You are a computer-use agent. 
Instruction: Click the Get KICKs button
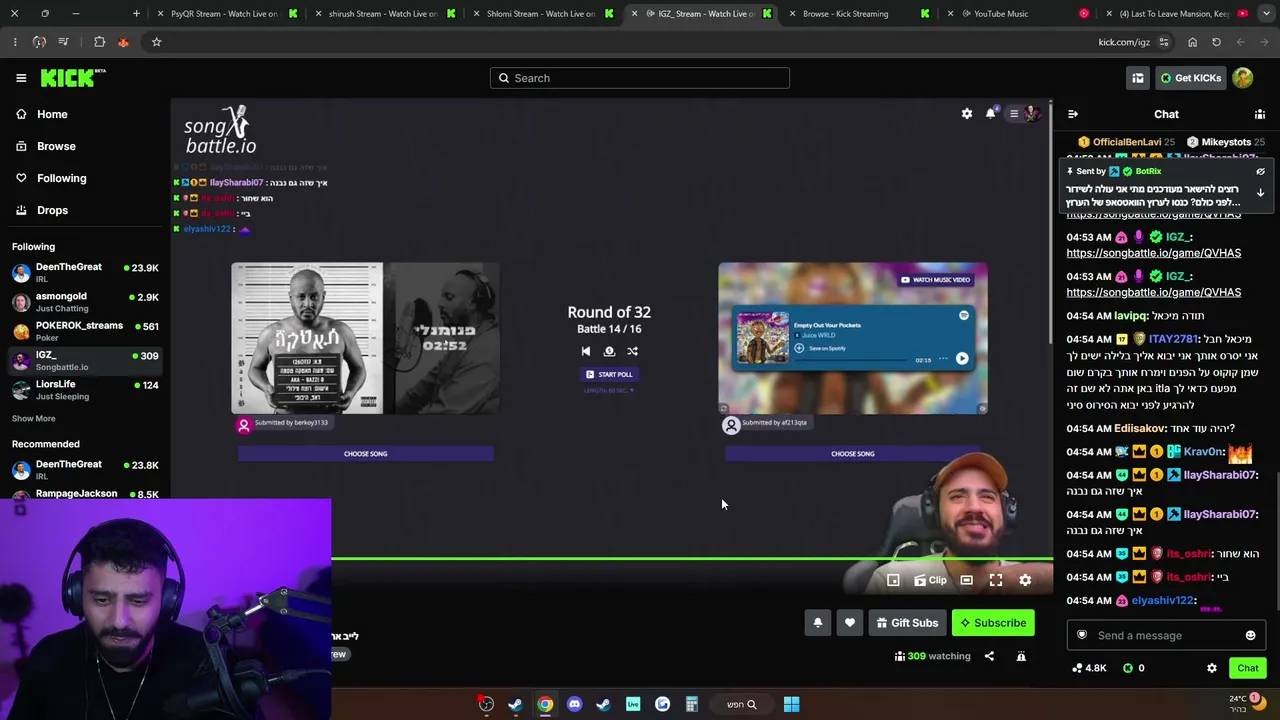click(x=1190, y=78)
